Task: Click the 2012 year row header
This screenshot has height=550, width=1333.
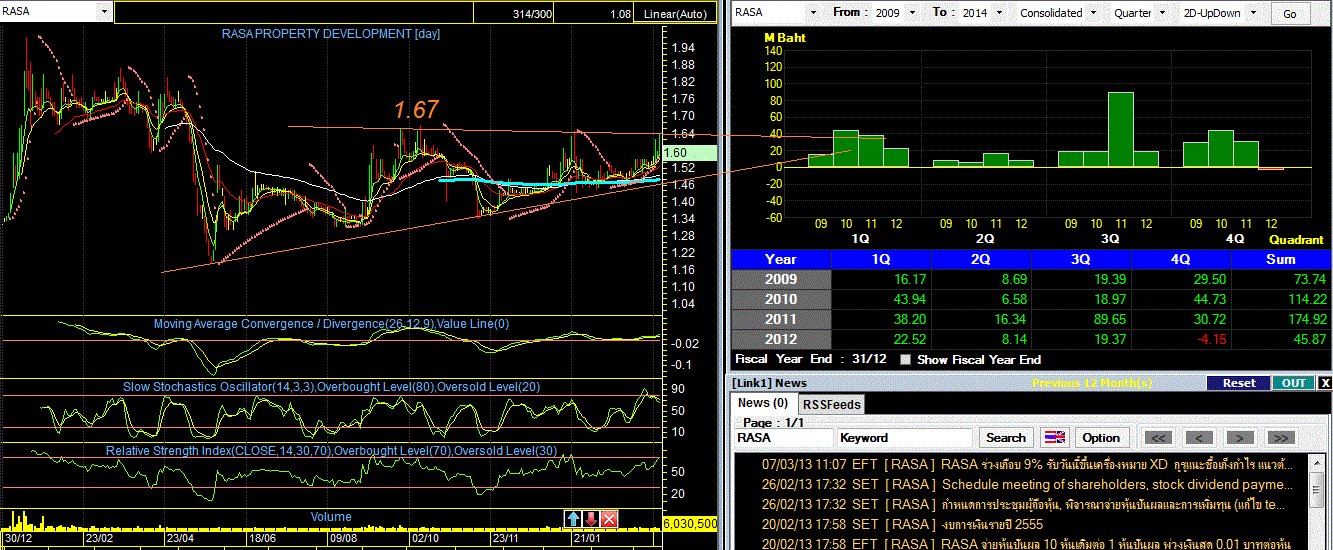Action: pos(781,339)
